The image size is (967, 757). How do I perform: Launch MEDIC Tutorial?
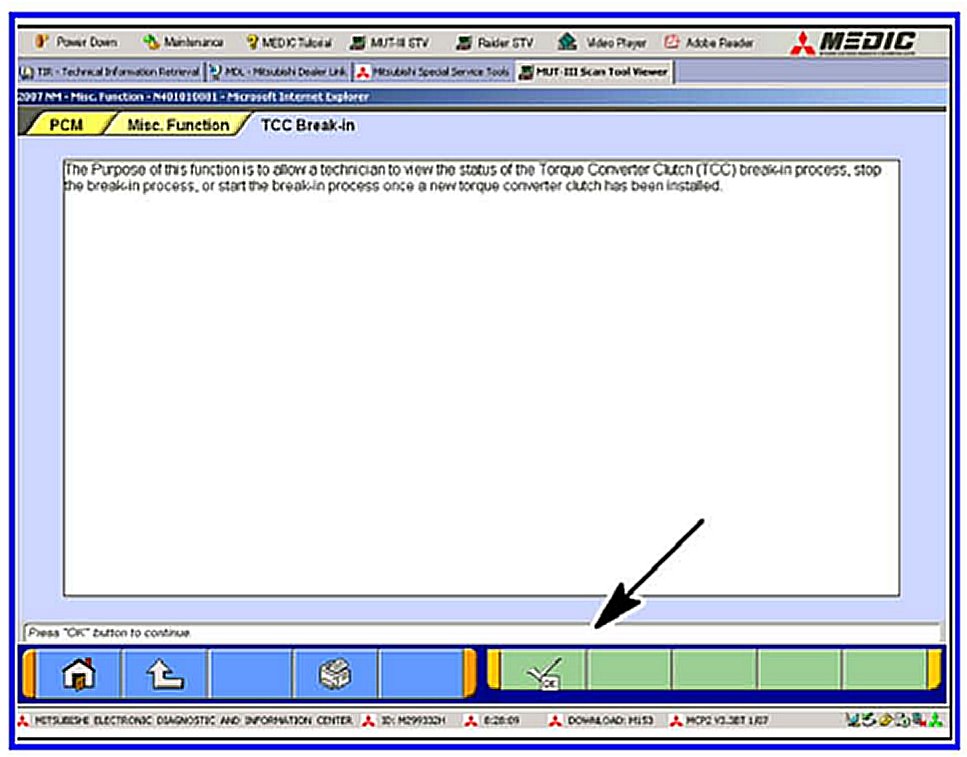click(289, 43)
